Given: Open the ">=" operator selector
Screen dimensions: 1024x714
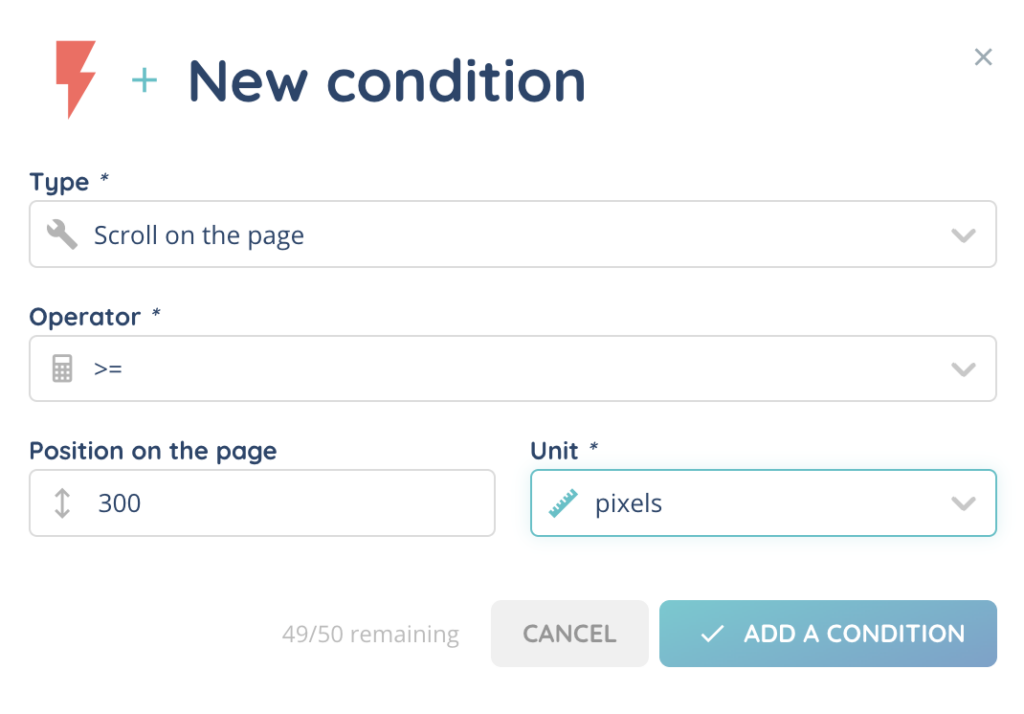Looking at the screenshot, I should [x=500, y=369].
